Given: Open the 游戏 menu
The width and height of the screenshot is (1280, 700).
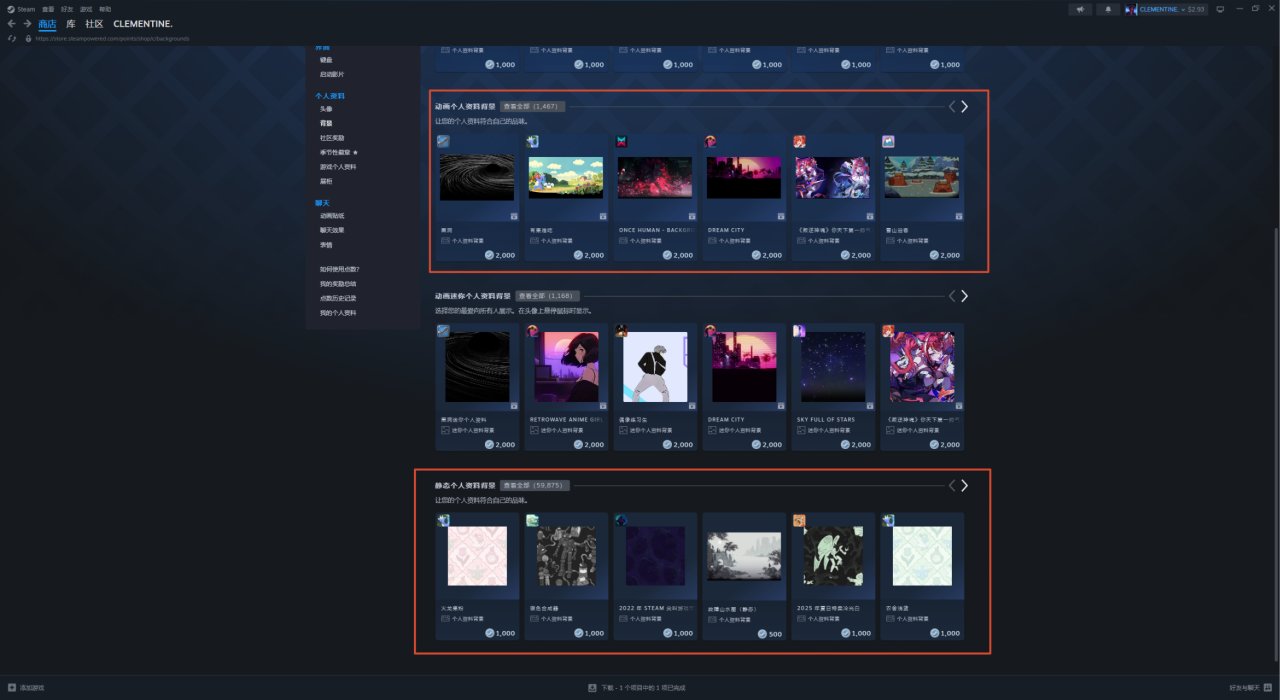Looking at the screenshot, I should point(86,9).
